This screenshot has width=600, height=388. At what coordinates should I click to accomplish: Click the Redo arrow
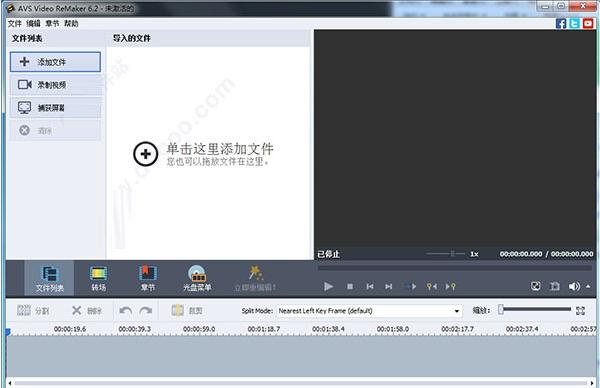(x=145, y=310)
